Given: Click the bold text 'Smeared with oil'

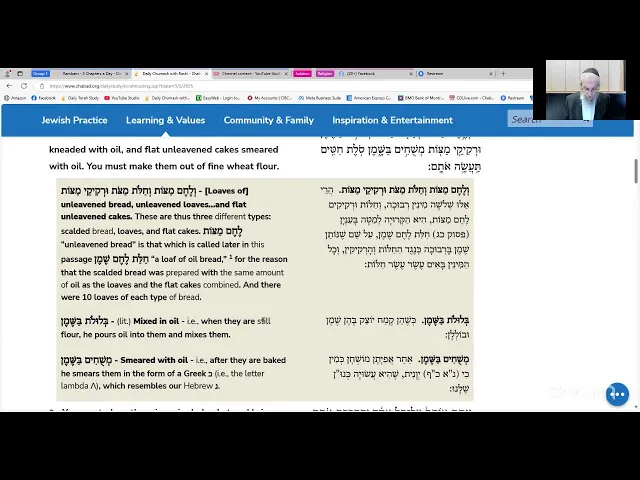Looking at the screenshot, I should 154,360.
